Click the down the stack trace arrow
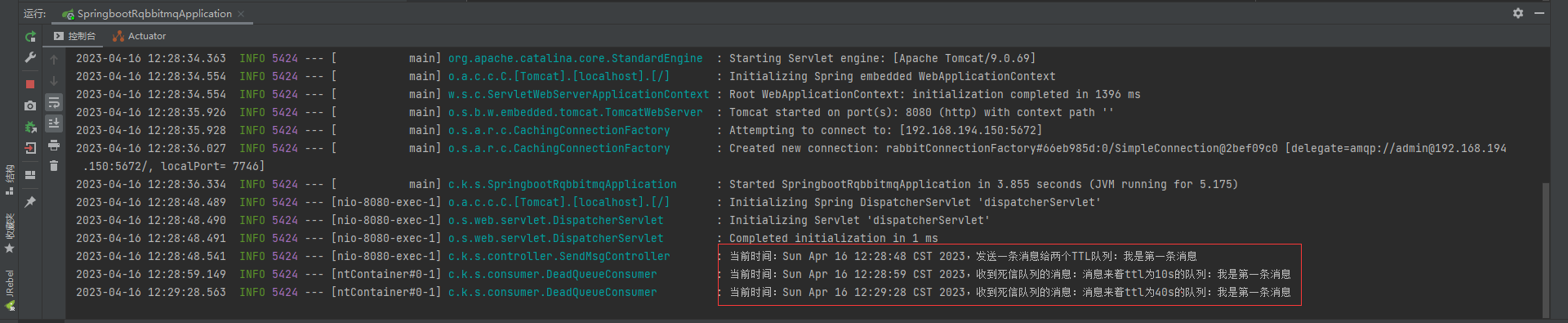This screenshot has height=323, width=1568. click(54, 81)
